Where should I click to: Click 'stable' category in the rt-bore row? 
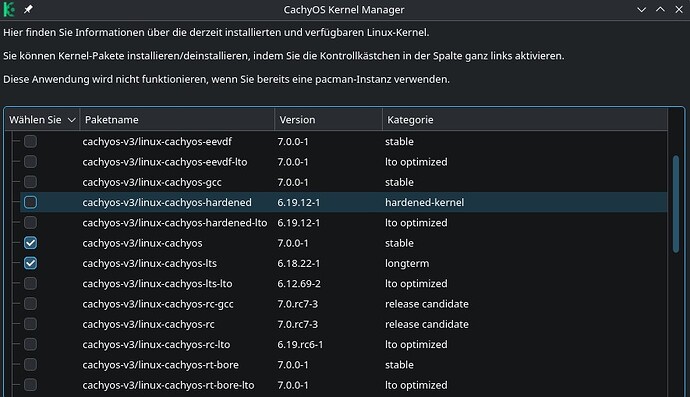coord(399,364)
